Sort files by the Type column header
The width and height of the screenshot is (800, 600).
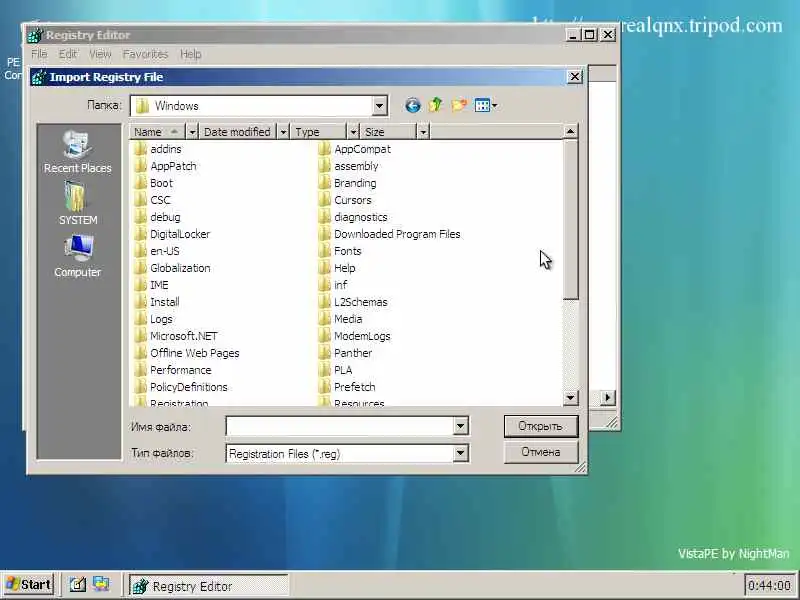pos(319,132)
